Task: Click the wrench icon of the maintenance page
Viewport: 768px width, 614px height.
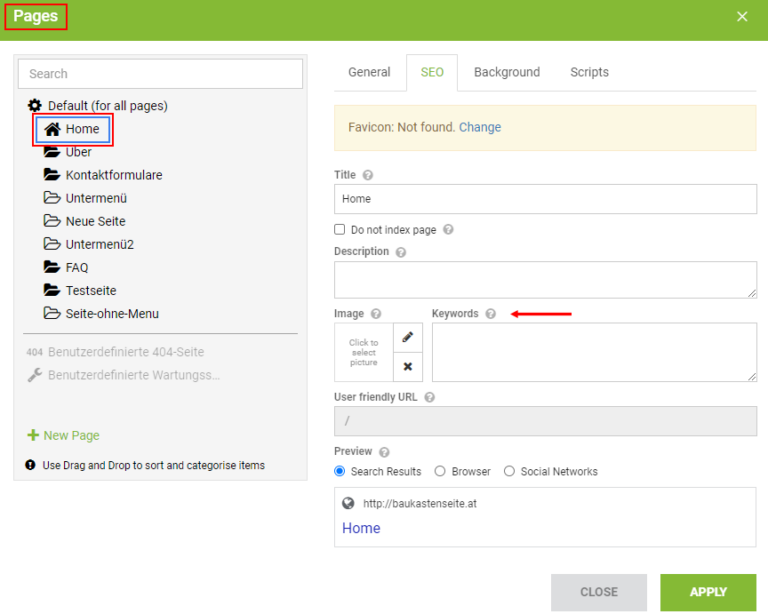Action: pyautogui.click(x=35, y=375)
